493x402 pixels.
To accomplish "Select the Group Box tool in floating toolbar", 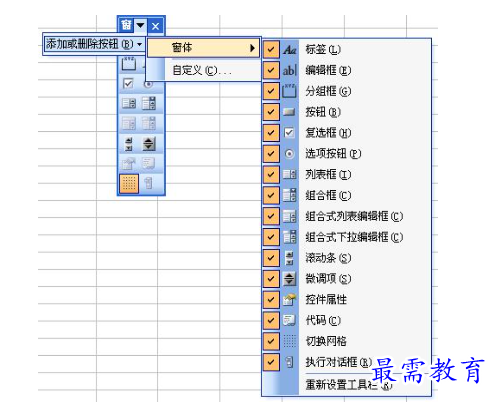I will pyautogui.click(x=129, y=63).
